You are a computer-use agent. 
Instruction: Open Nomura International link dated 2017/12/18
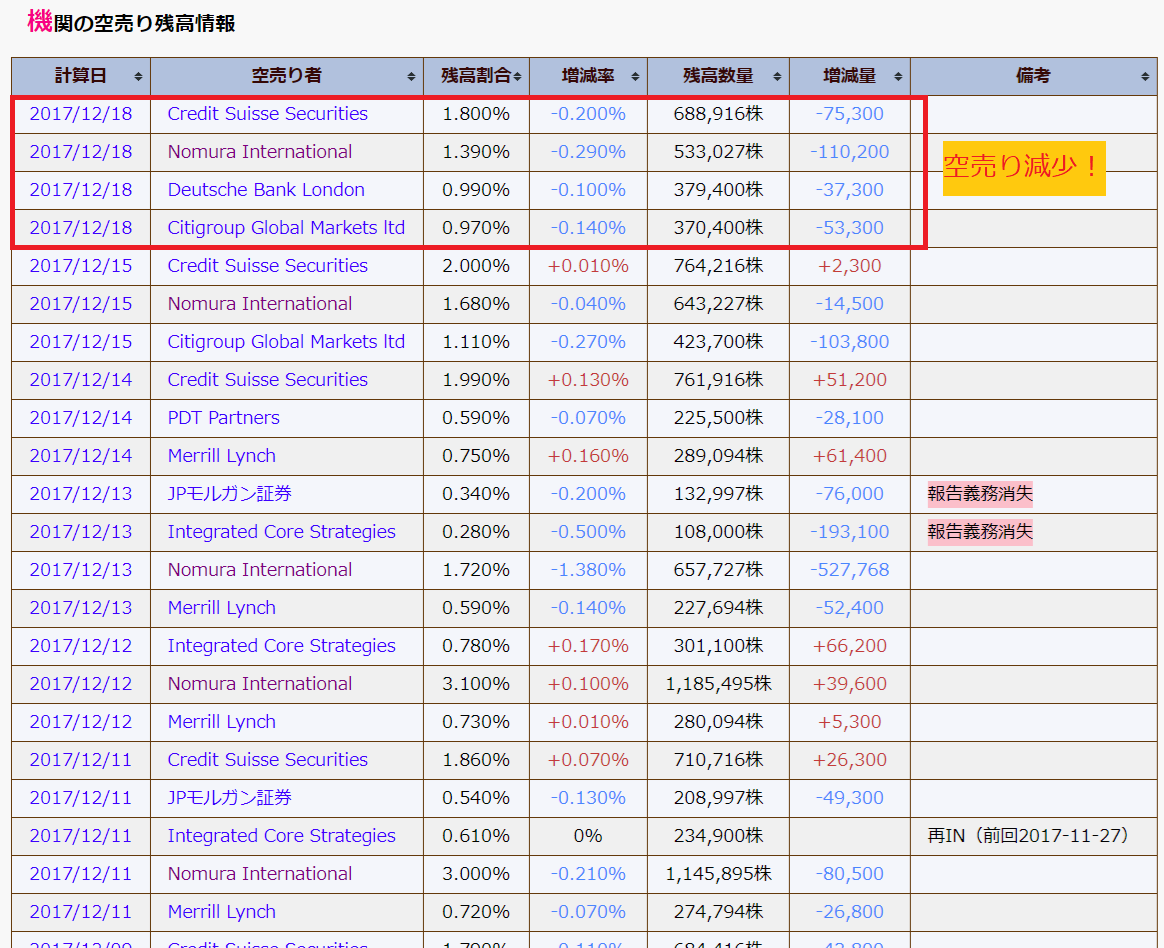click(260, 151)
